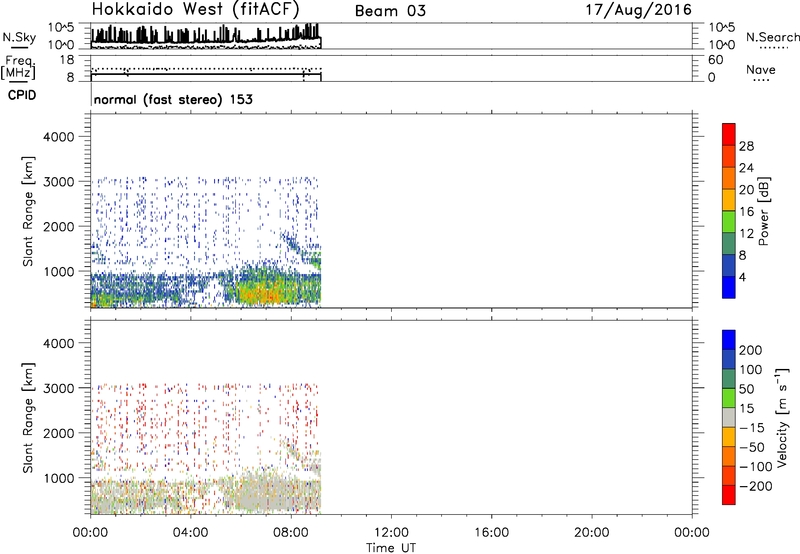Click the '200' label on Velocity colorbar
800x554 pixels.
751,350
